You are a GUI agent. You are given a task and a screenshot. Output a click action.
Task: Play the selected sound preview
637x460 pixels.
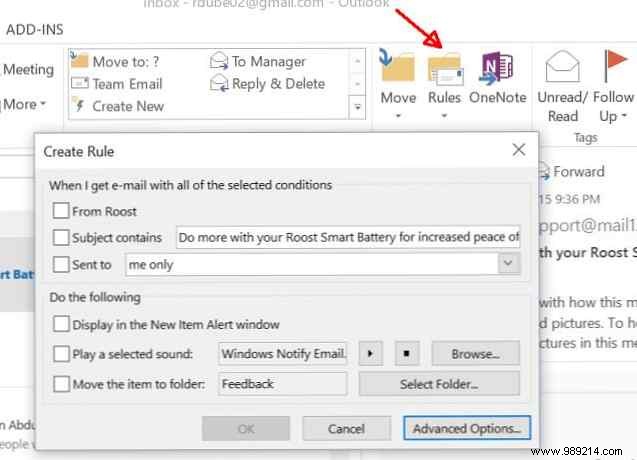click(x=370, y=354)
